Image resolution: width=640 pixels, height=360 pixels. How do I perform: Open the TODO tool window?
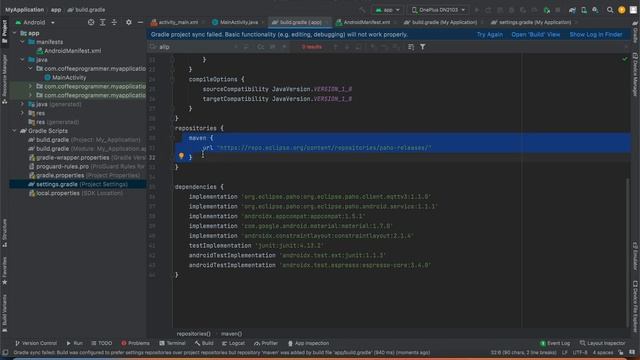pos(102,343)
